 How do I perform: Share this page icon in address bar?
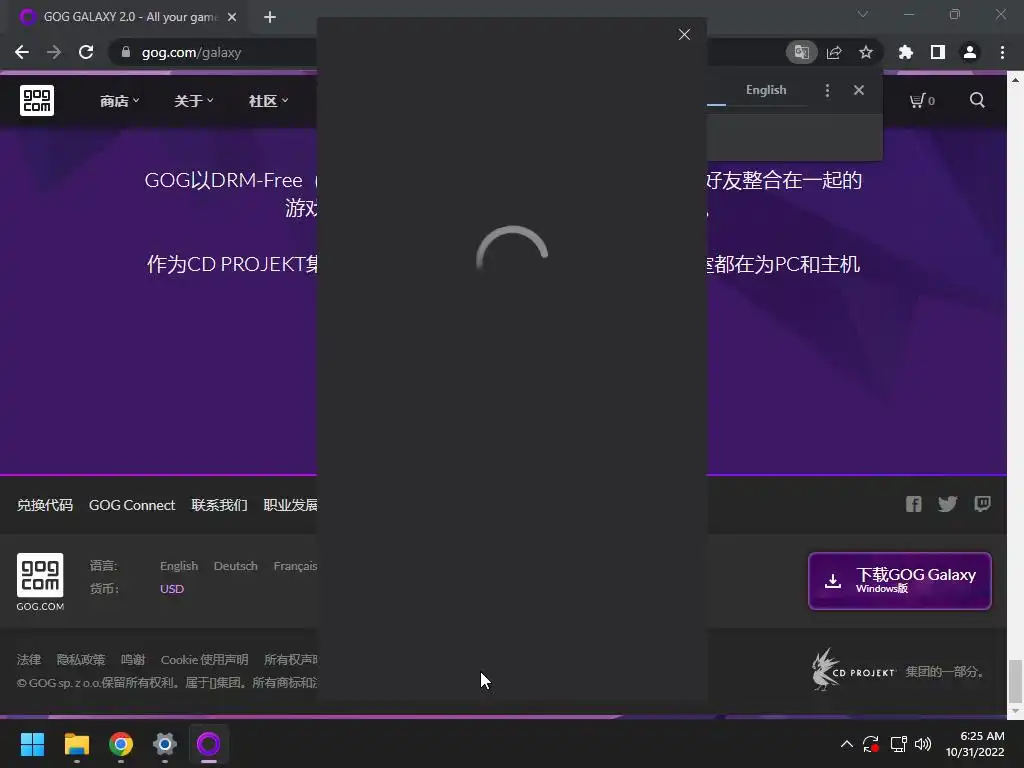(834, 52)
